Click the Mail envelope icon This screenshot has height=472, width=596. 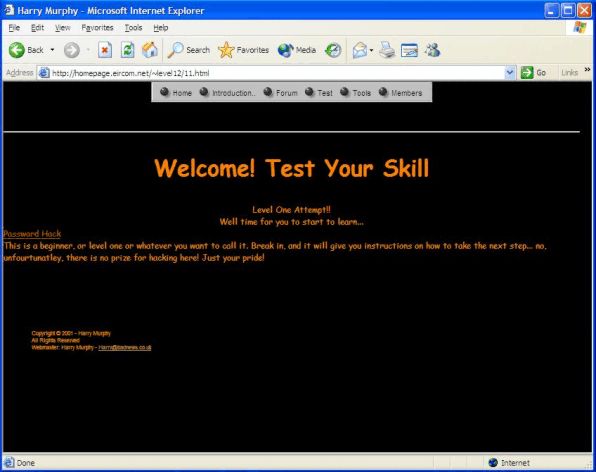click(x=360, y=50)
